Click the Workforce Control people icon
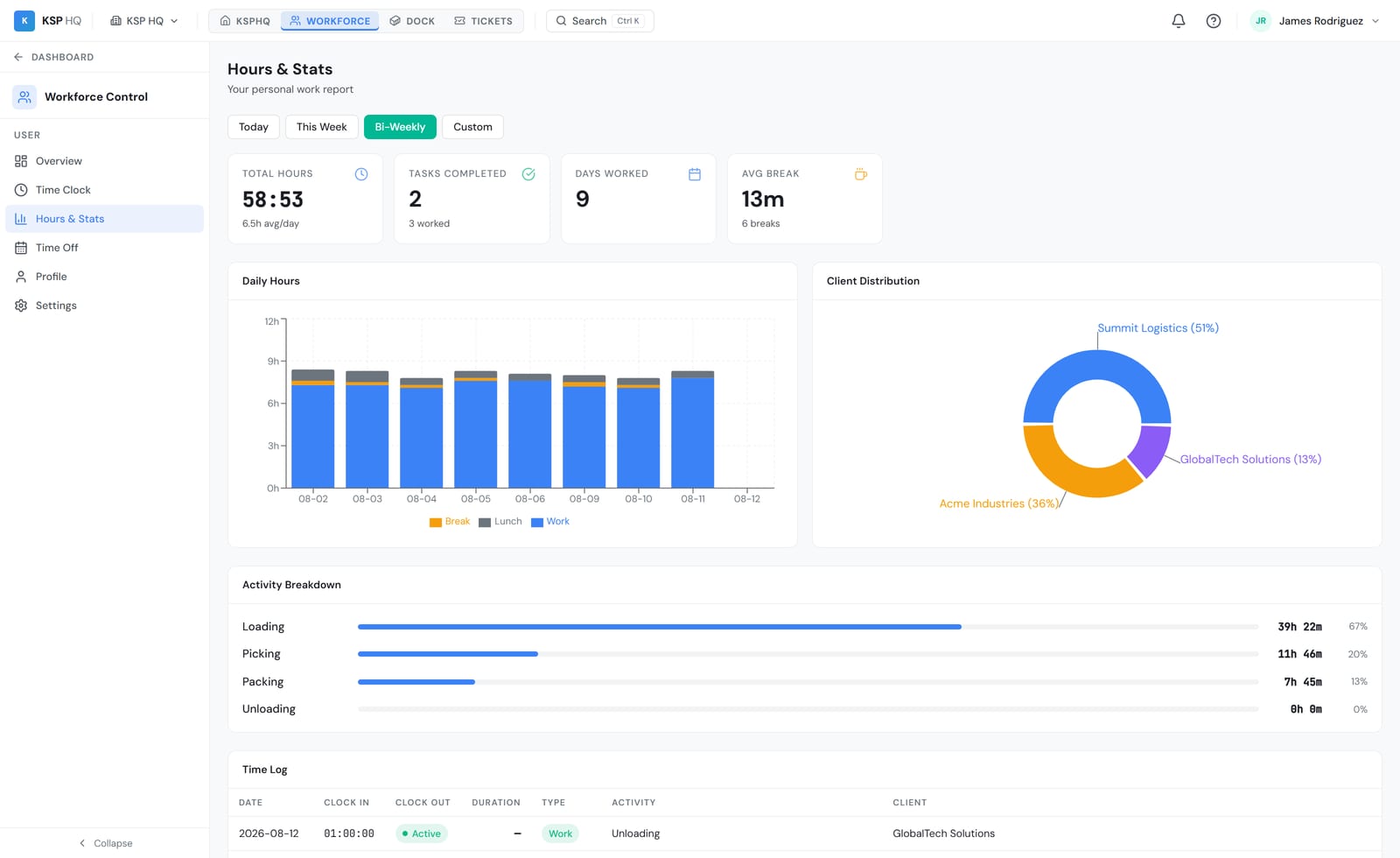 pos(24,97)
